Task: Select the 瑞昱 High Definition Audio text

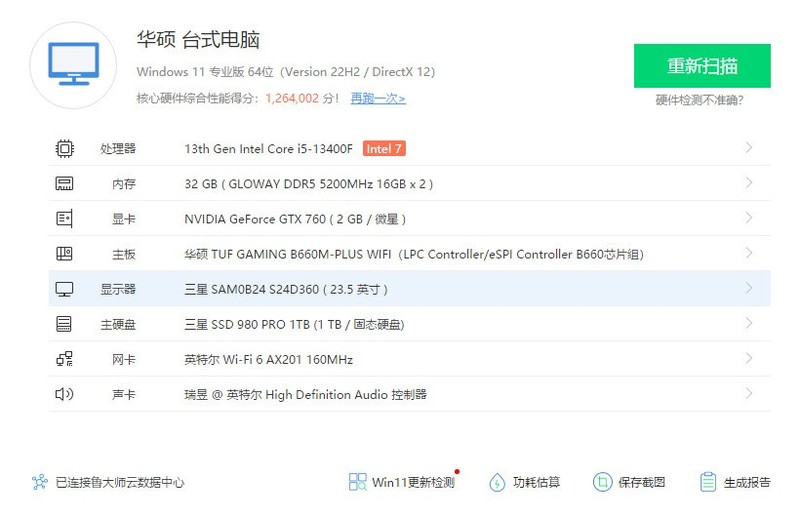Action: point(306,395)
